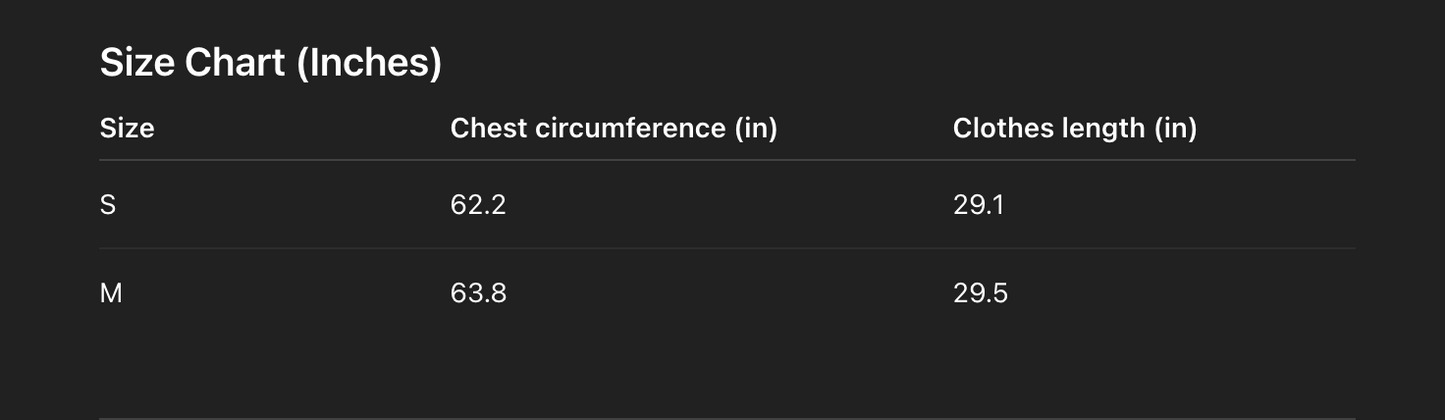Image resolution: width=1445 pixels, height=420 pixels.
Task: Click the "Size Chart (Inches)" heading
Action: [270, 63]
